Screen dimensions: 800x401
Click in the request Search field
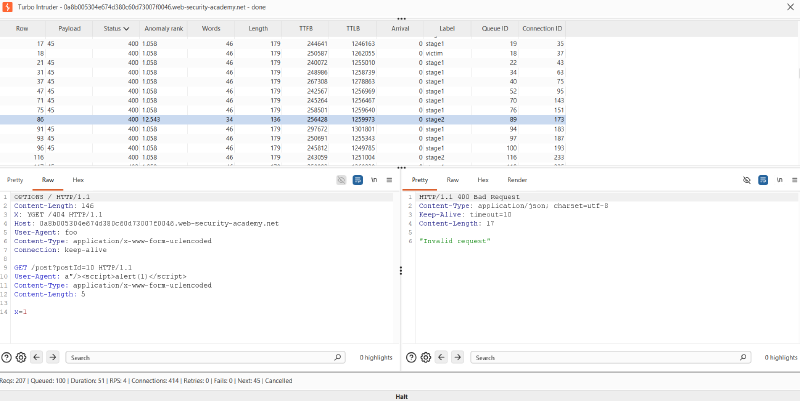[x=204, y=358]
